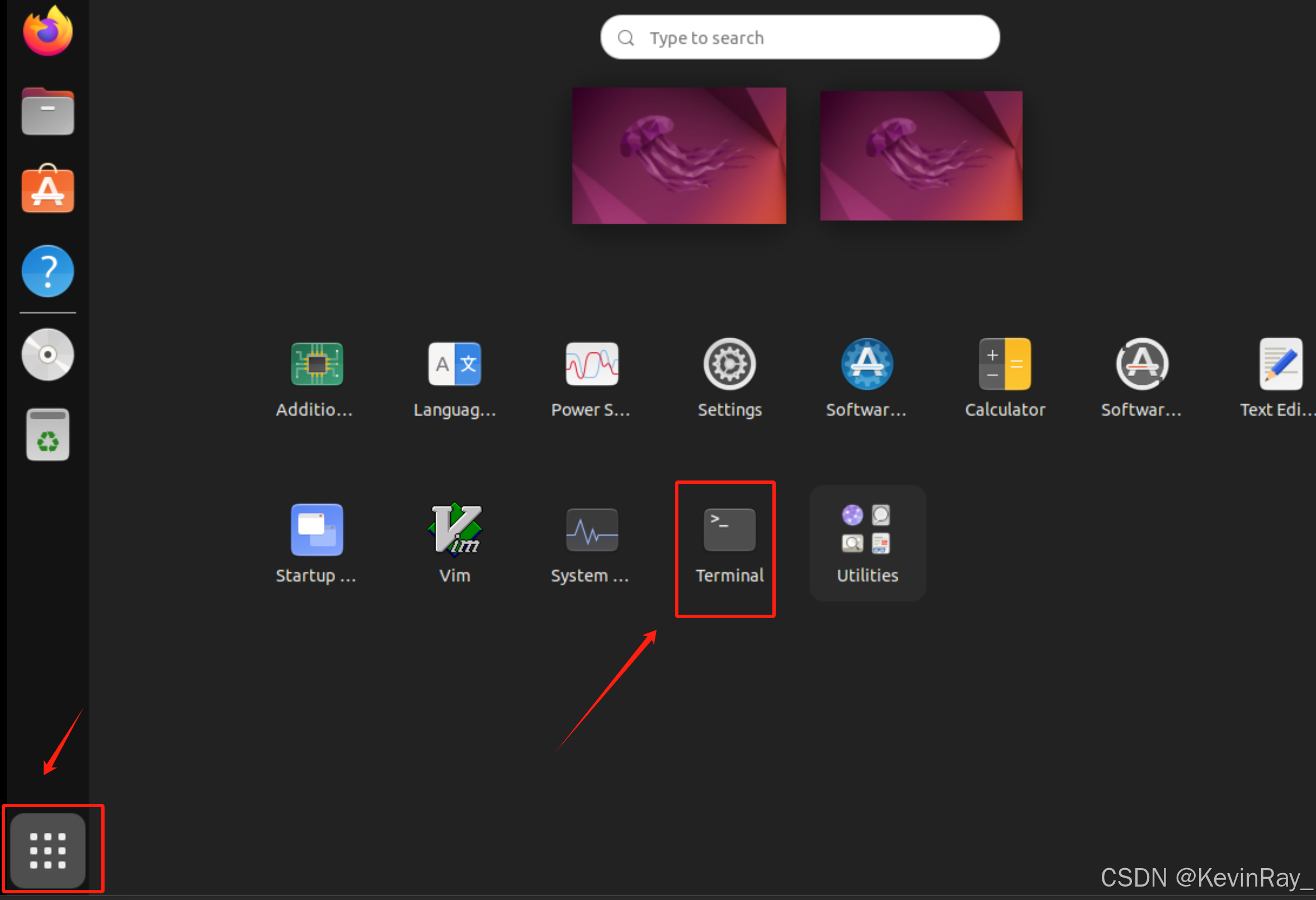The height and width of the screenshot is (900, 1316).
Task: Open the Utilities app folder
Action: [x=867, y=543]
